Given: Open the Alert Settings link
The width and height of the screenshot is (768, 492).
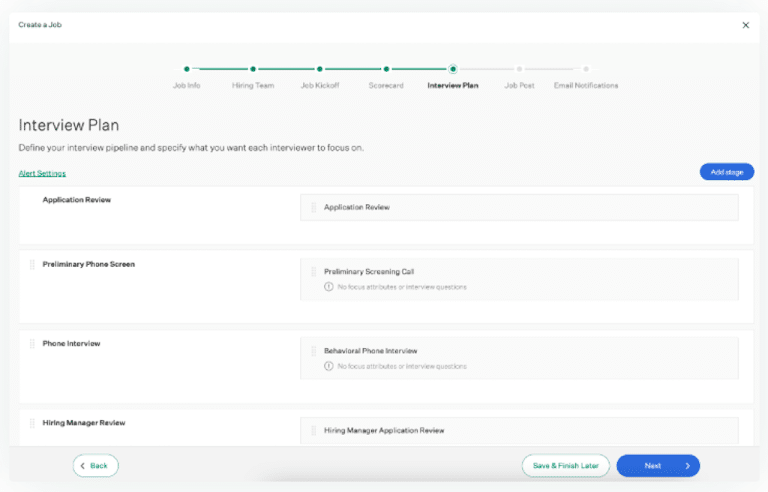Looking at the screenshot, I should (x=42, y=173).
